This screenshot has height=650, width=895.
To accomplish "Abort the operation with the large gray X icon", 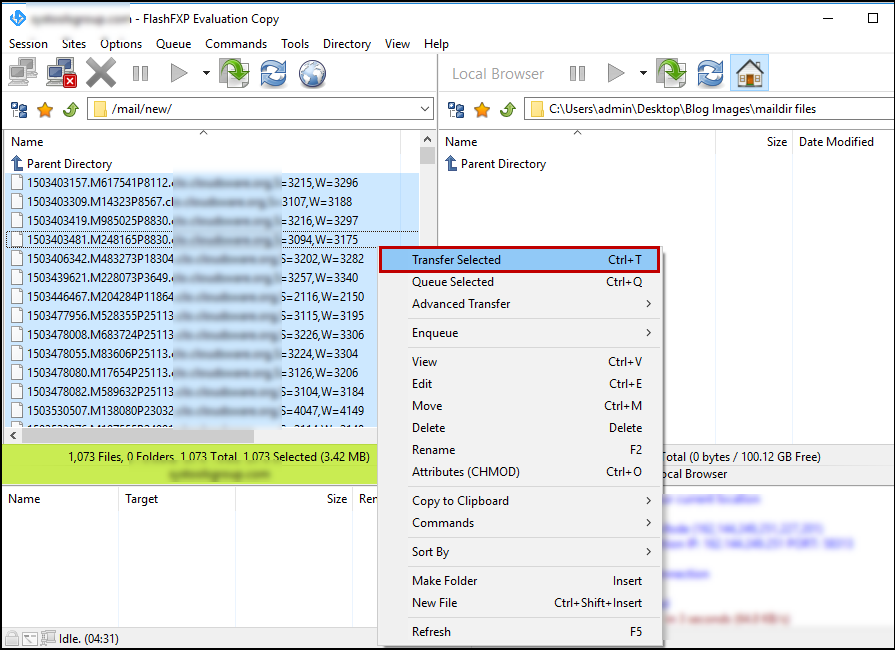I will (101, 73).
